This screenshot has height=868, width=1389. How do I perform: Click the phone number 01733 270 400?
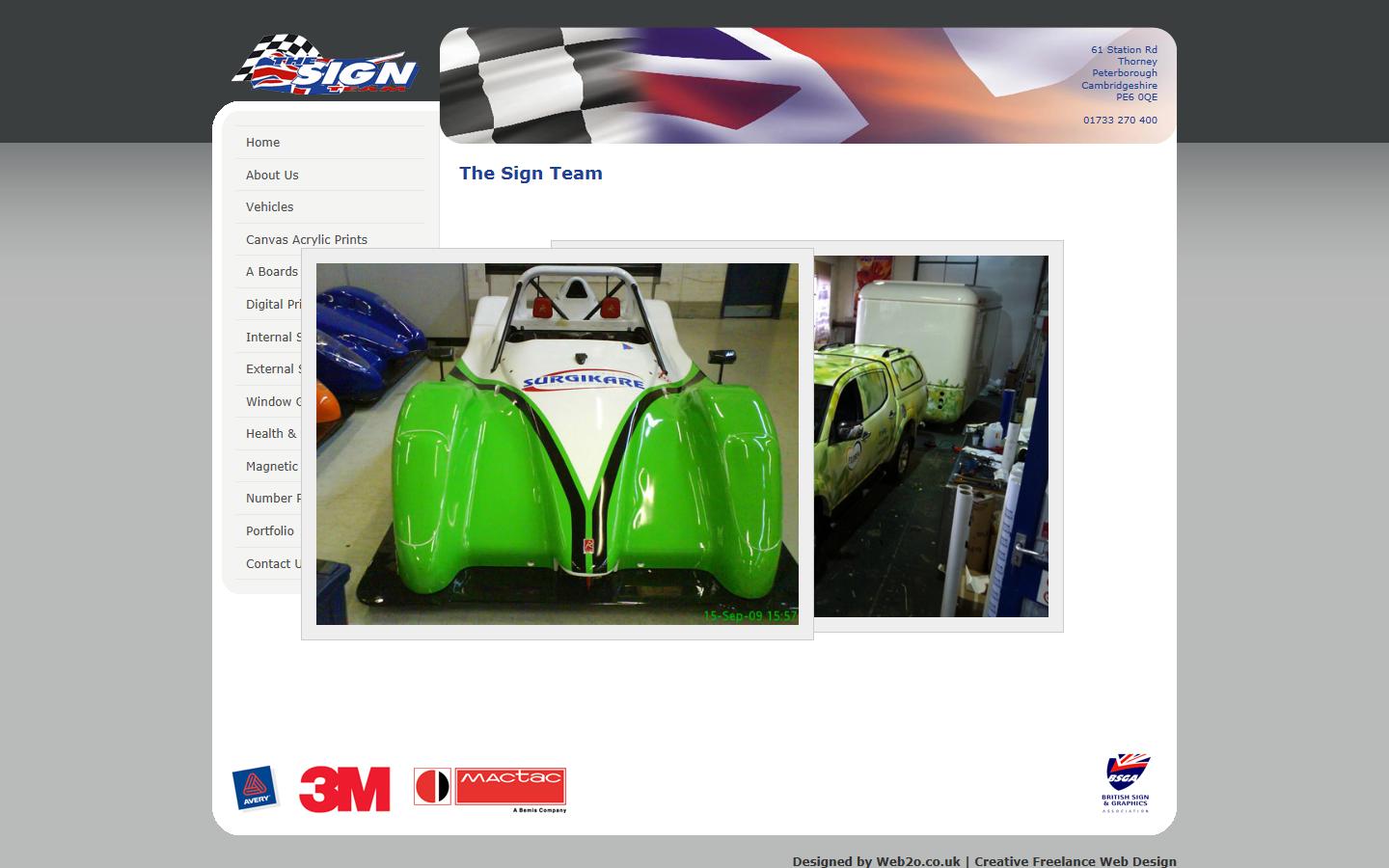[x=1119, y=121]
